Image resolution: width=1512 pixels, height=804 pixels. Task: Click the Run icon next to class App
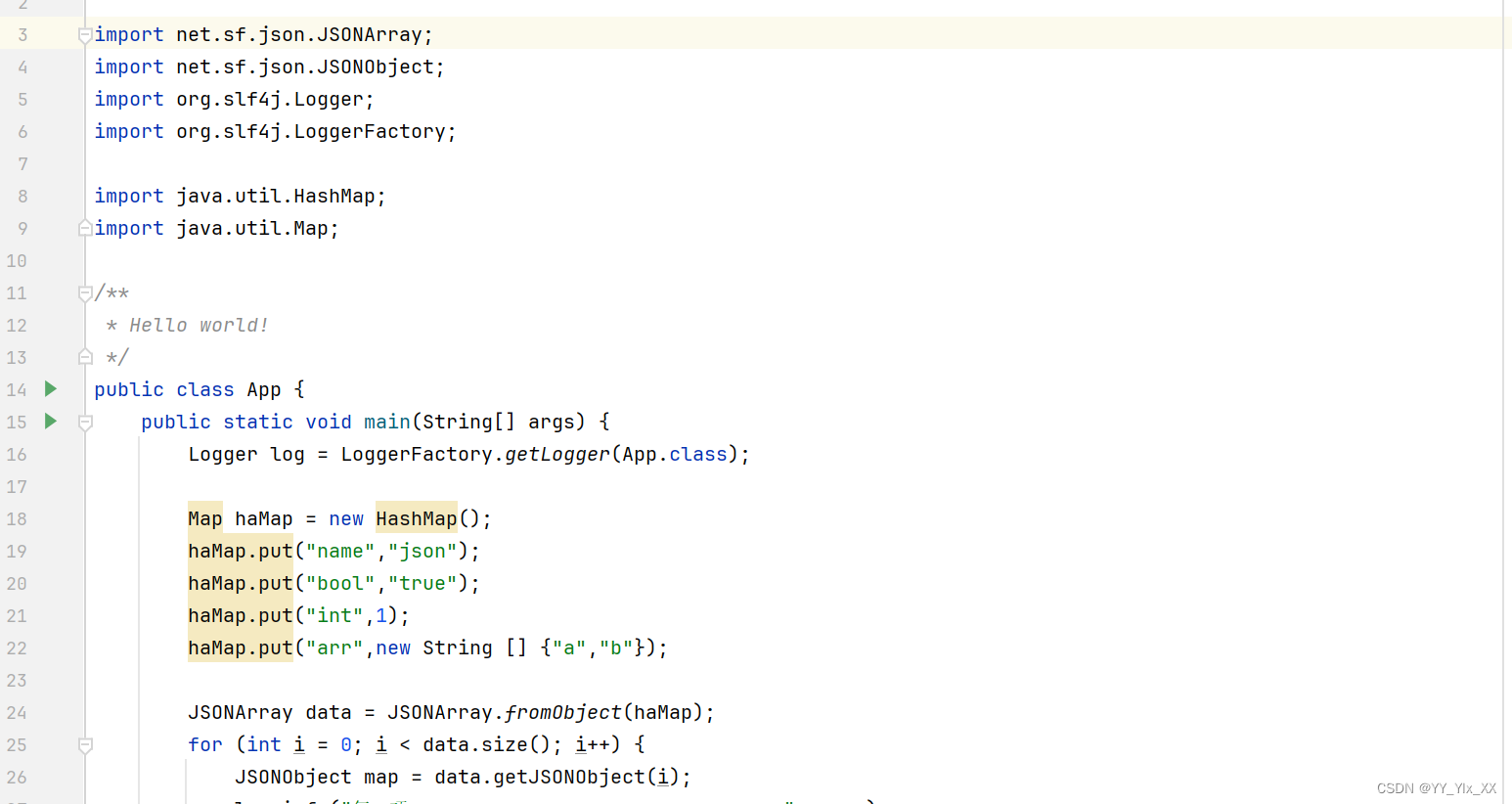pos(50,388)
